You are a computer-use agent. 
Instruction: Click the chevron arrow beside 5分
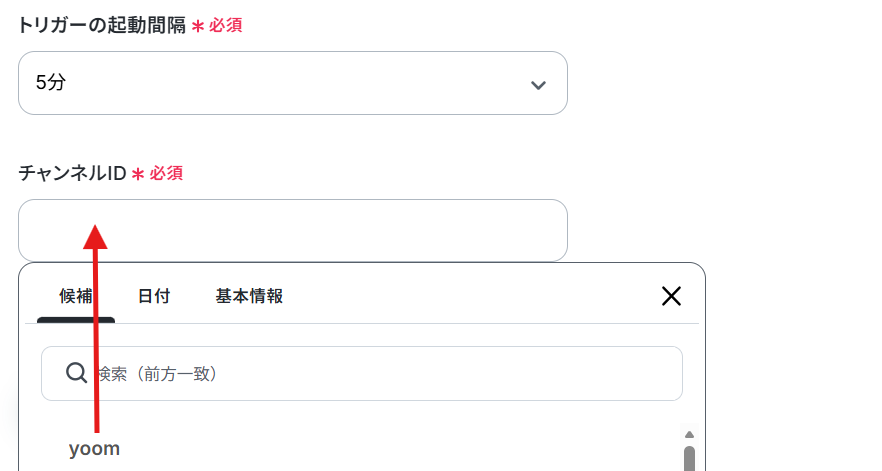(538, 85)
